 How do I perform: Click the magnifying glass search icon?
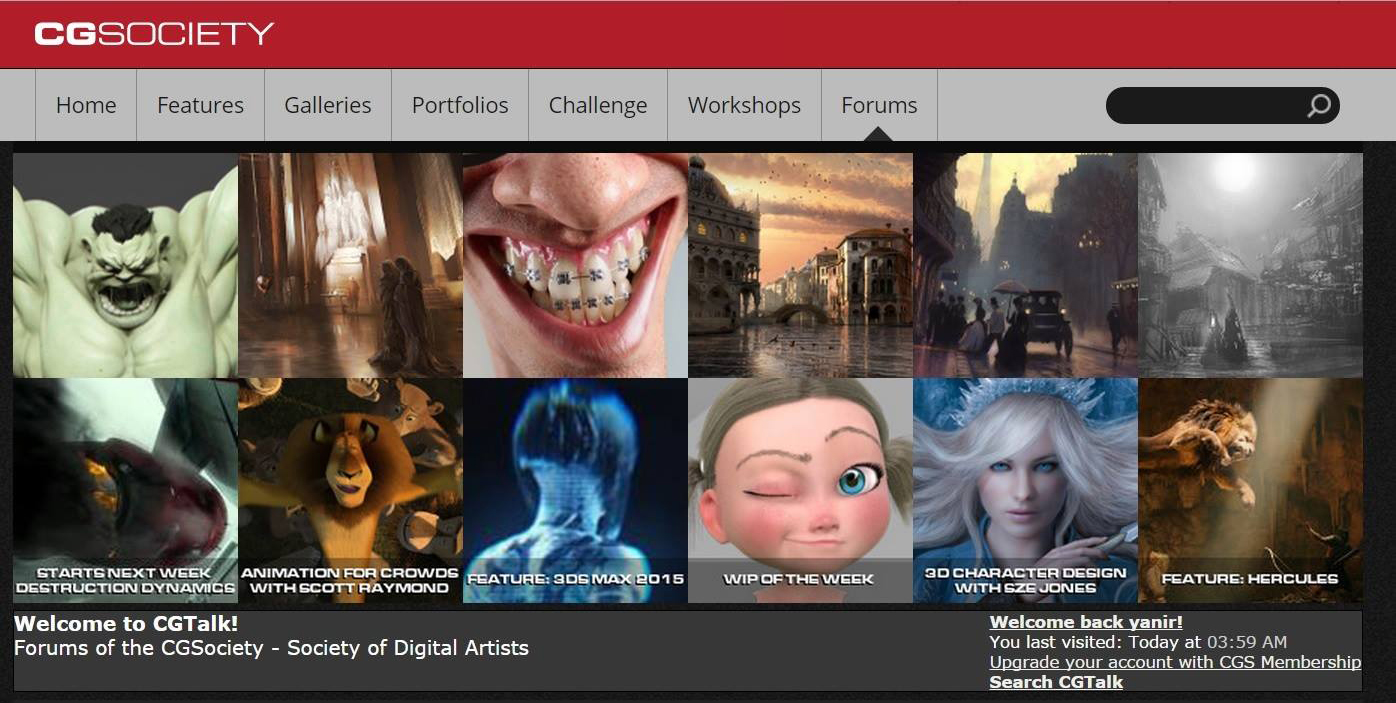1319,105
